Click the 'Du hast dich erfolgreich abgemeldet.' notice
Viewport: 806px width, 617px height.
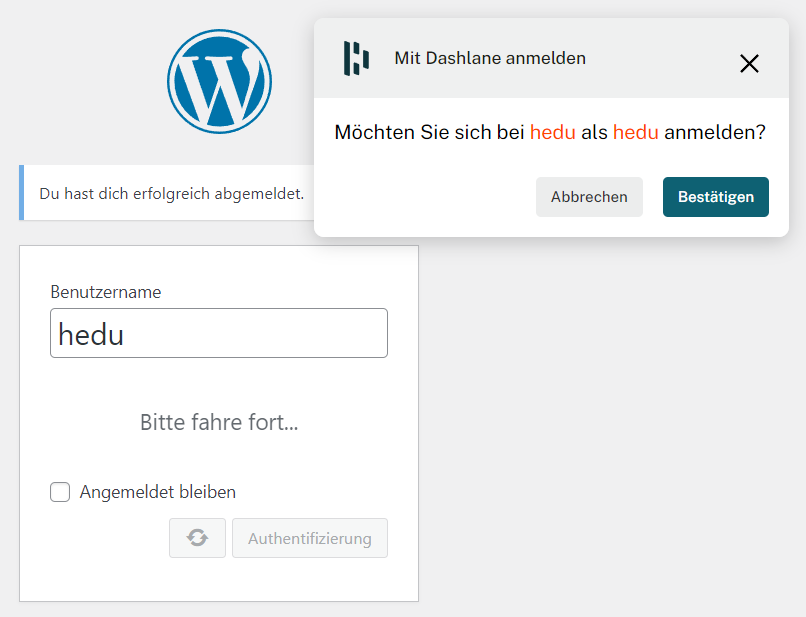point(172,193)
